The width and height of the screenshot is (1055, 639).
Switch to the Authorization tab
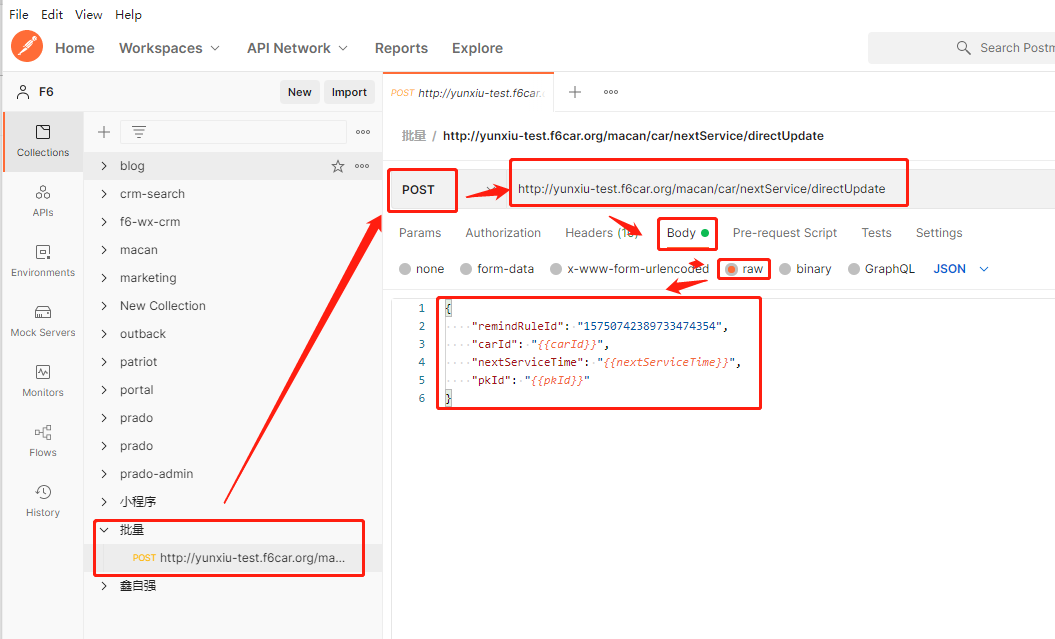coord(503,233)
